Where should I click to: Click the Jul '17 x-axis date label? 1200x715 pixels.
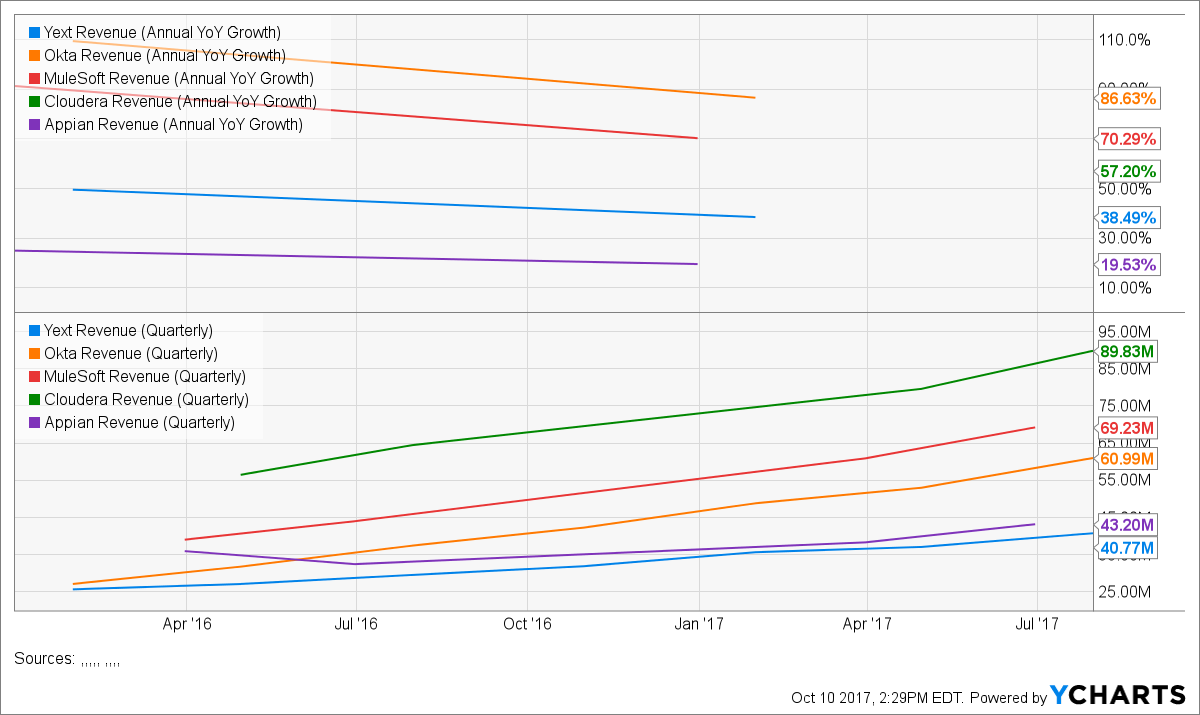coord(1037,623)
